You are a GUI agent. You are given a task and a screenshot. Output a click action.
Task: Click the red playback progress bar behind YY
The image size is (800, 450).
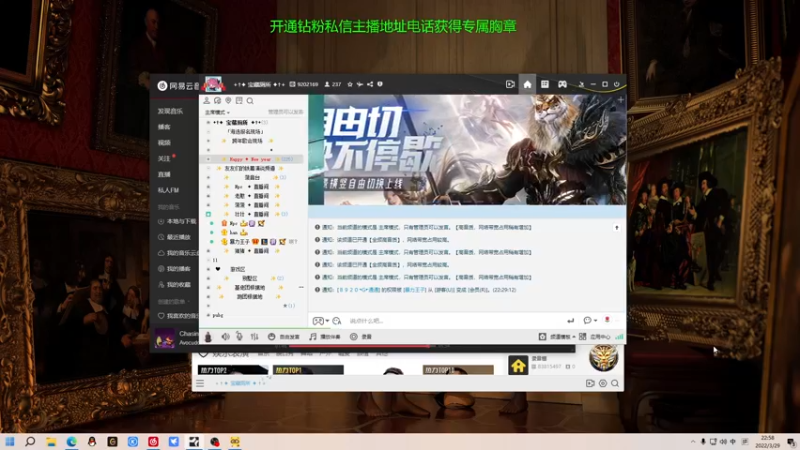359,346
